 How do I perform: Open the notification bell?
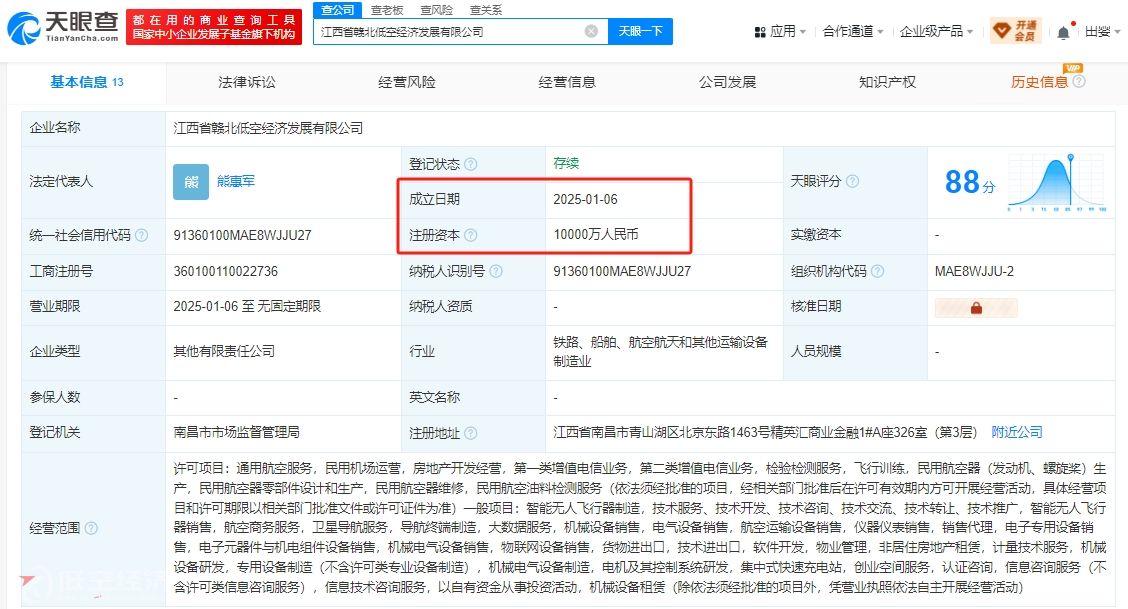point(1063,32)
